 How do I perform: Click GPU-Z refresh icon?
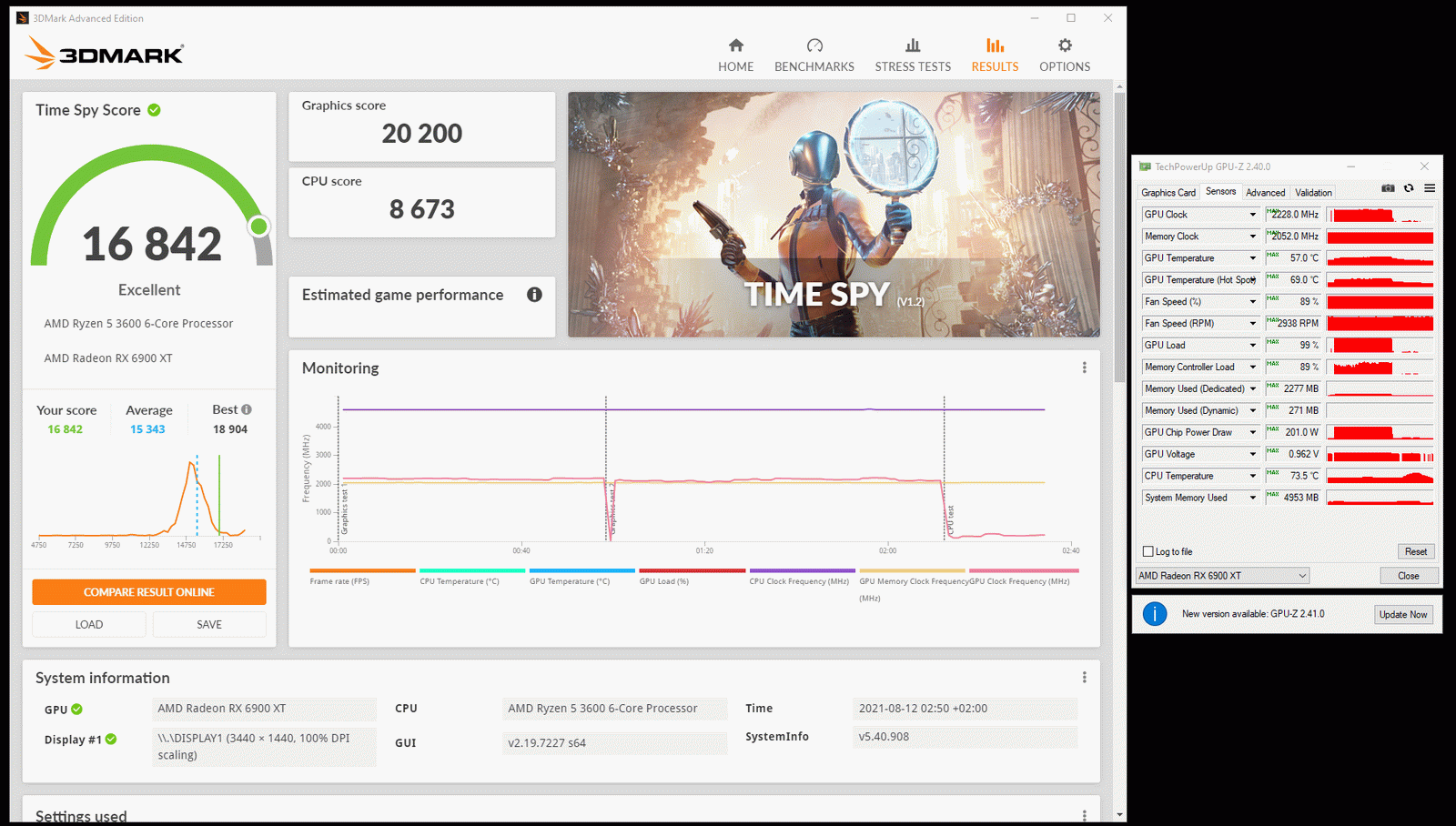point(1409,188)
